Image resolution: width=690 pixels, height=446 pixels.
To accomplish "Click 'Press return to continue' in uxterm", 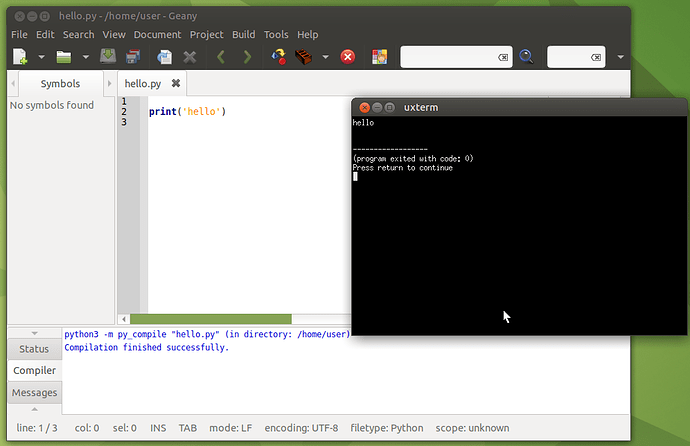I will point(403,168).
